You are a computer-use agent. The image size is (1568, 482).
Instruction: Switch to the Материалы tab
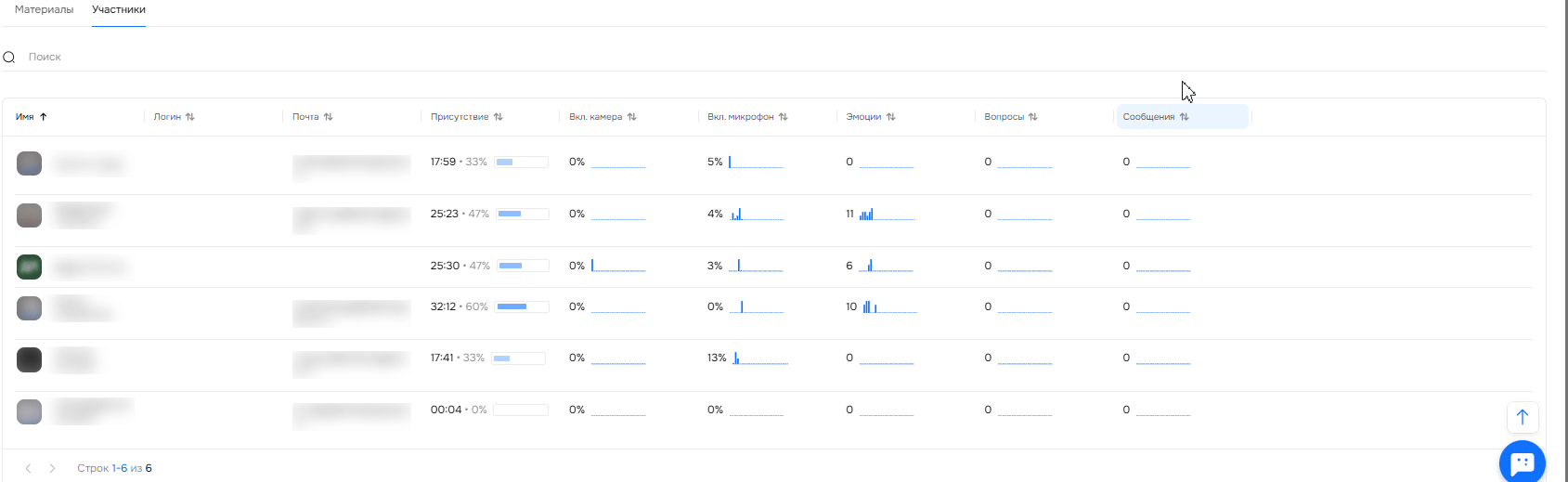click(44, 9)
